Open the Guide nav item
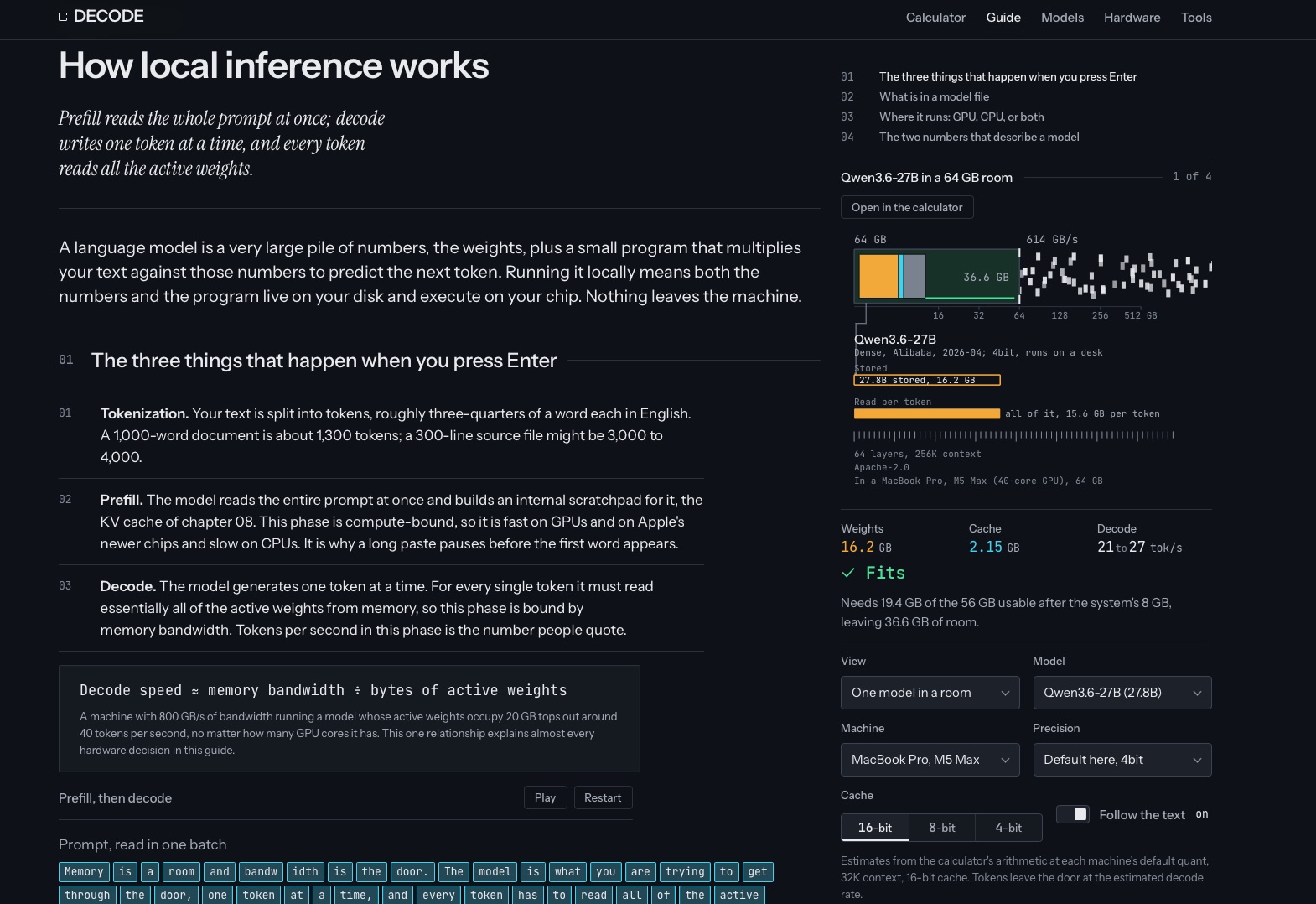Screen dimensions: 1316x904 point(1003,18)
